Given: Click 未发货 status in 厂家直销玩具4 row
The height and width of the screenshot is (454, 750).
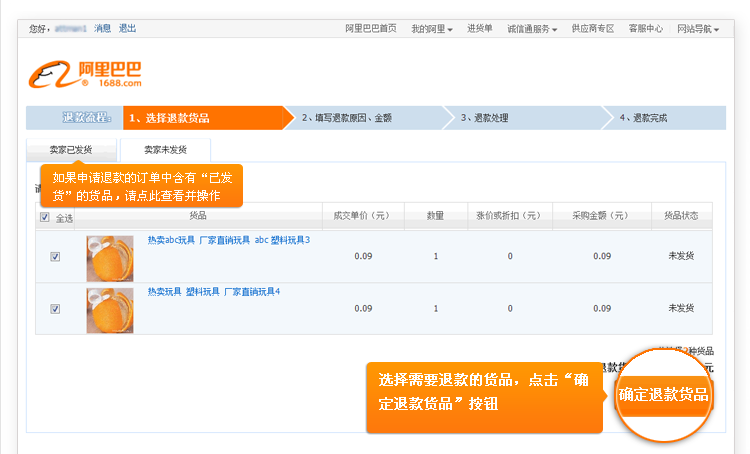Looking at the screenshot, I should (681, 308).
